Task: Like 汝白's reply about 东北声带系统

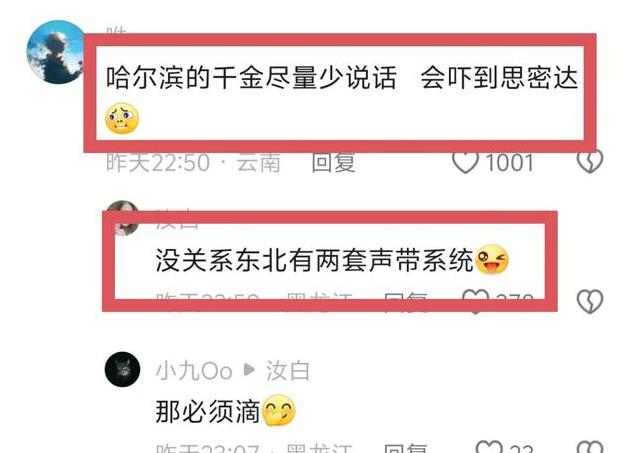Action: [475, 301]
